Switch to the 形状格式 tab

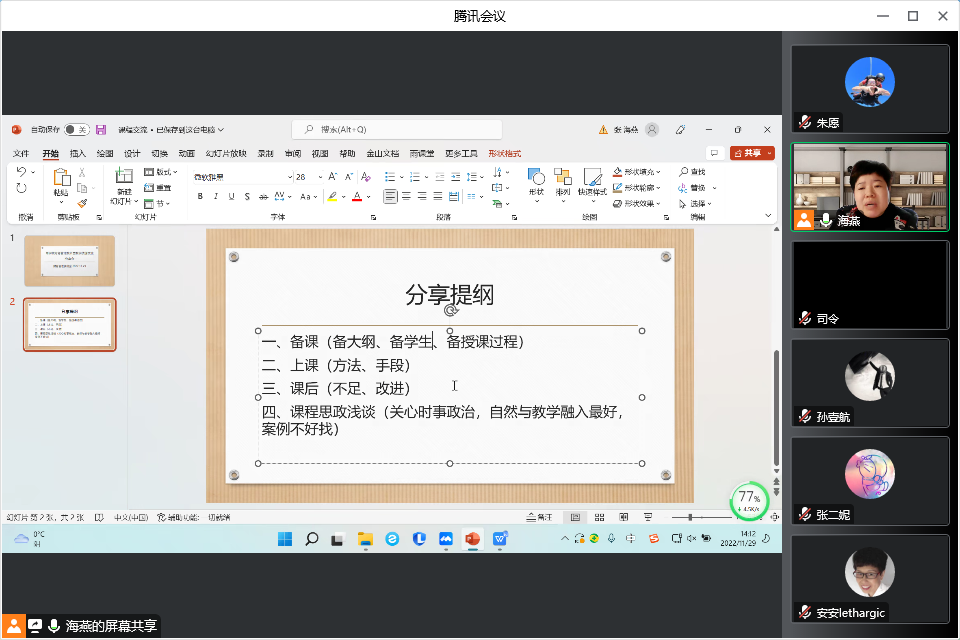click(x=504, y=154)
